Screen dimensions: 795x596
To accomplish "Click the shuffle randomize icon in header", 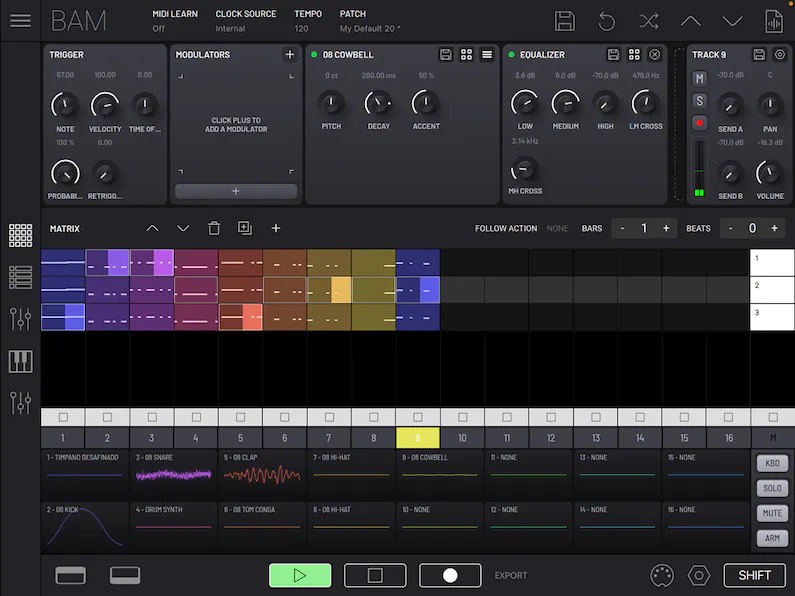I will pyautogui.click(x=648, y=21).
